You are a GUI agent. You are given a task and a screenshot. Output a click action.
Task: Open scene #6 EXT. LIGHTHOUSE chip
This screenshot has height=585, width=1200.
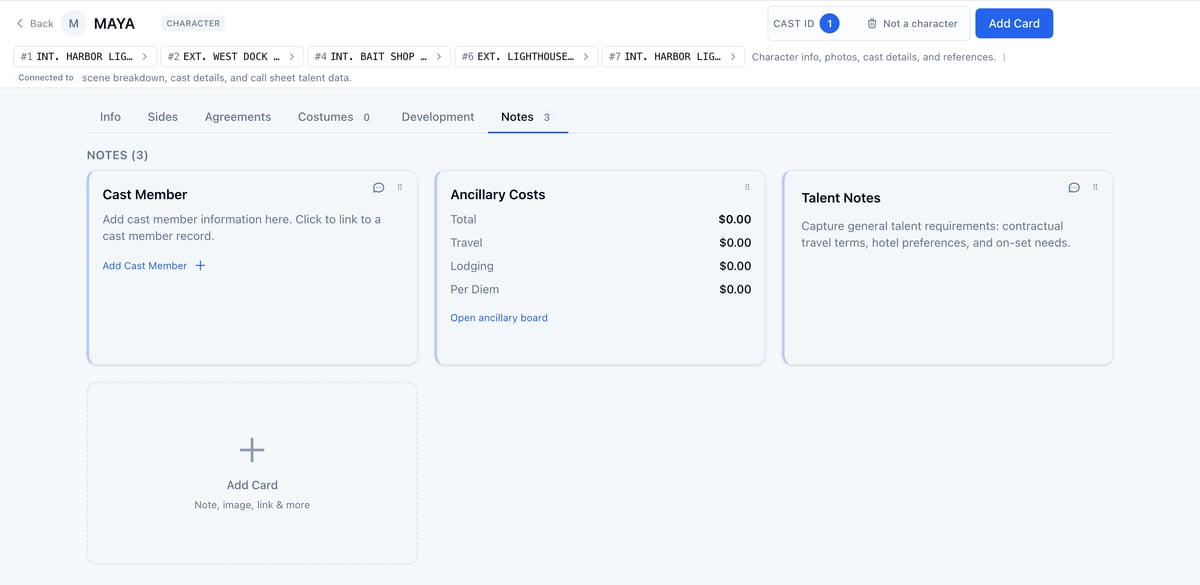(x=526, y=57)
